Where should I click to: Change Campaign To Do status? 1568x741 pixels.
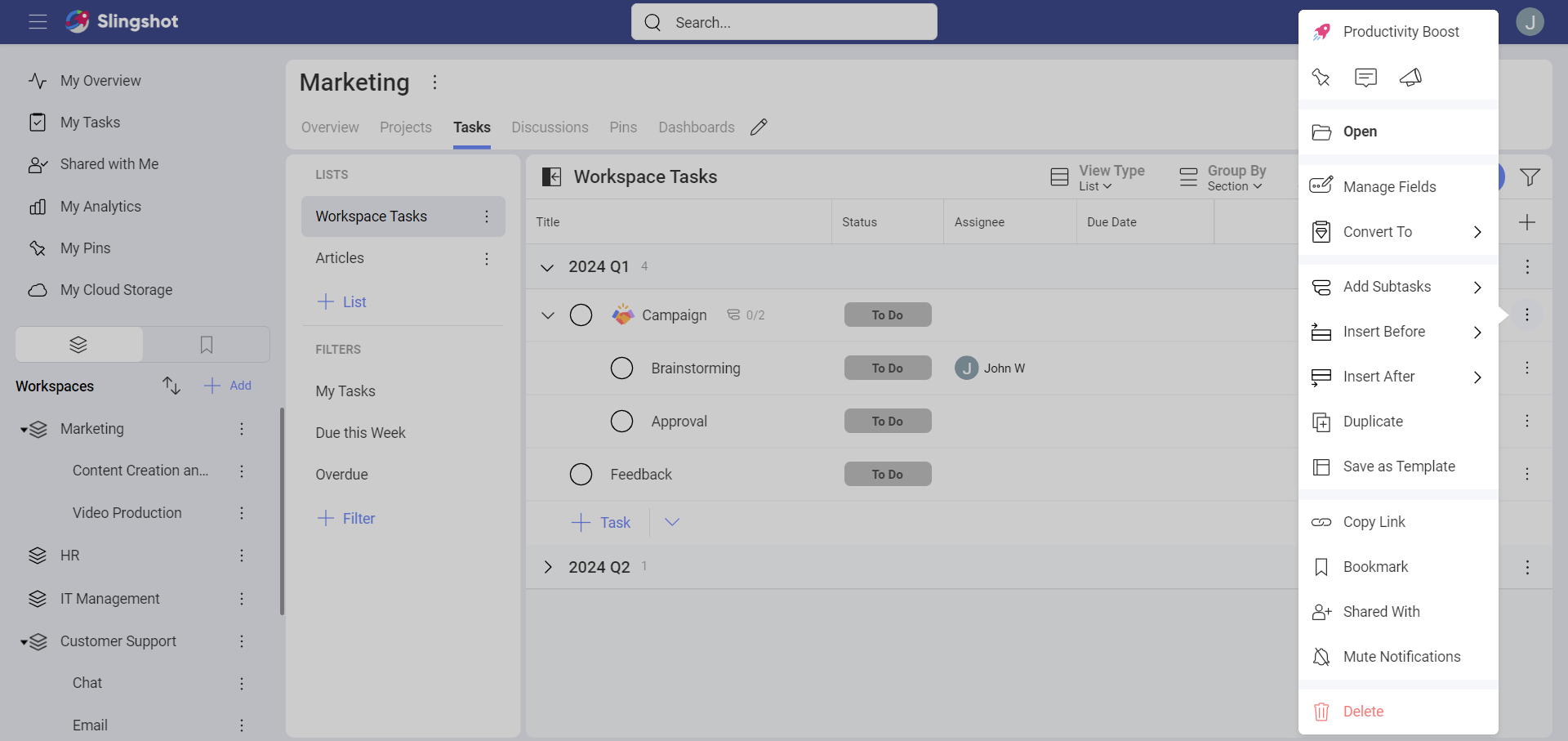point(888,315)
